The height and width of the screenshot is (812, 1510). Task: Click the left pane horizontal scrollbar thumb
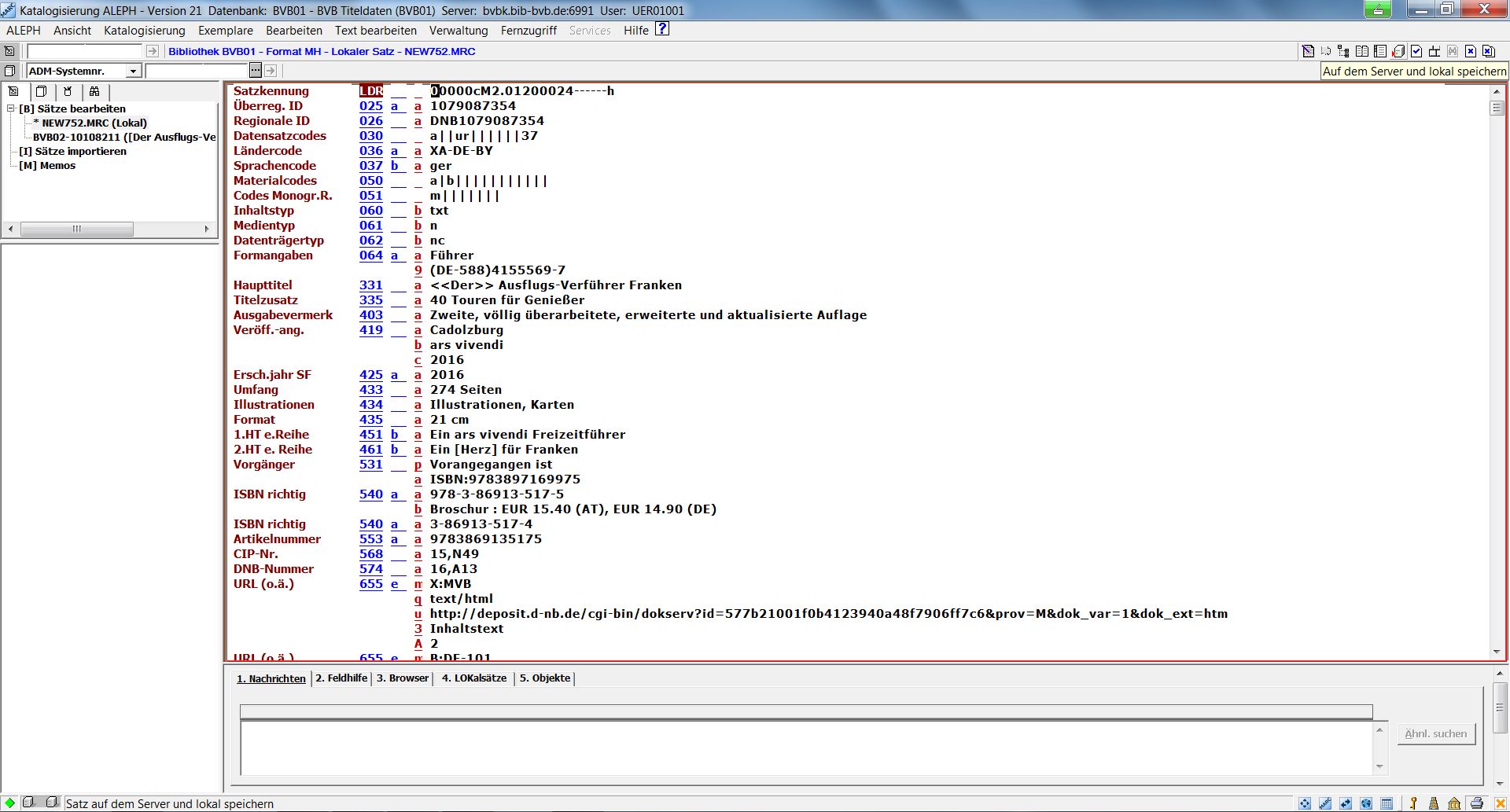[x=76, y=229]
